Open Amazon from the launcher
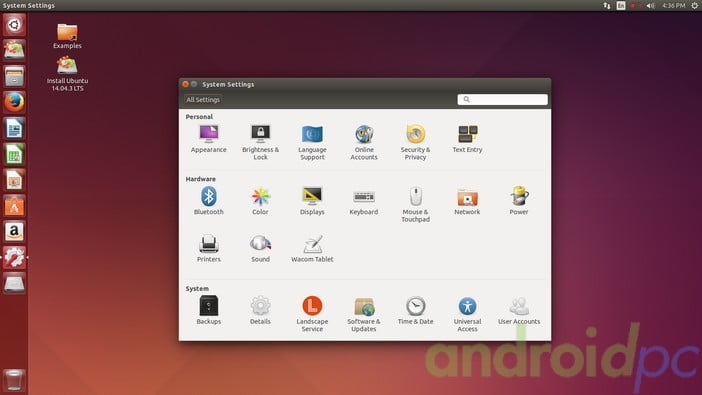 coord(14,232)
